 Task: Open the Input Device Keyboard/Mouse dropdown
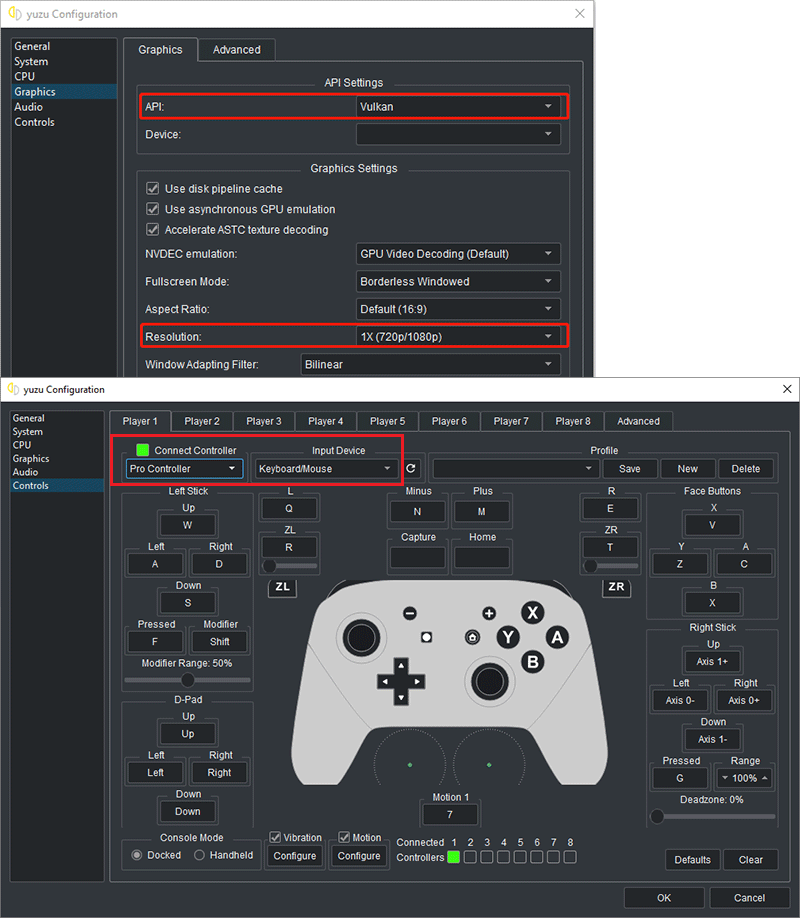(326, 468)
